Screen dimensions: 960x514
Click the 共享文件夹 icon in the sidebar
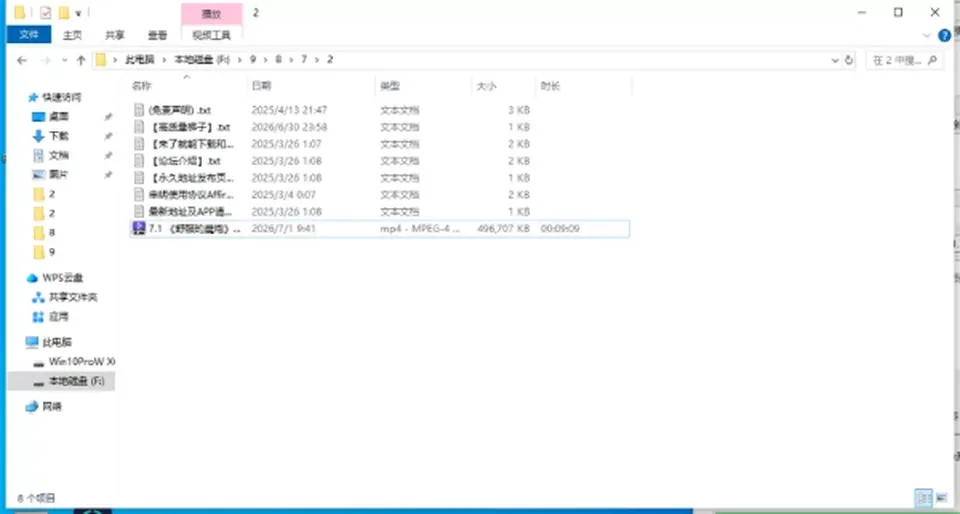tap(39, 297)
